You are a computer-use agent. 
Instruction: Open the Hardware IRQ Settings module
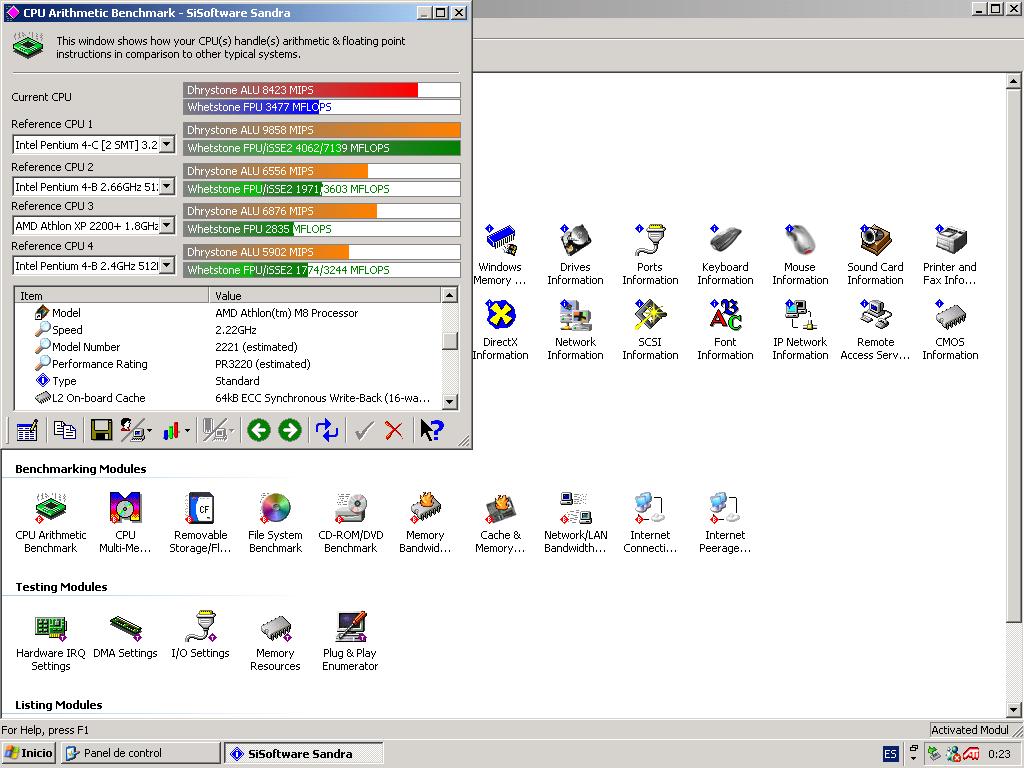coord(50,641)
